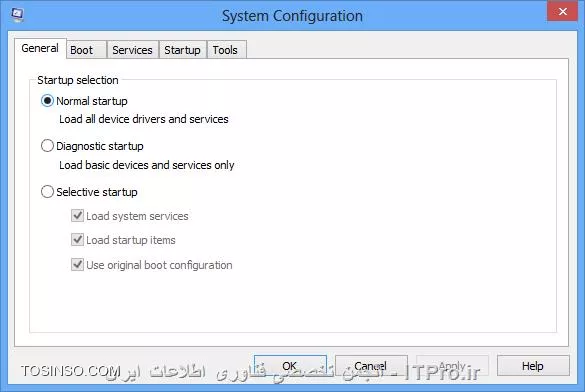Screen dimensions: 585x392
Task: Open the Startup tab
Action: 182,50
